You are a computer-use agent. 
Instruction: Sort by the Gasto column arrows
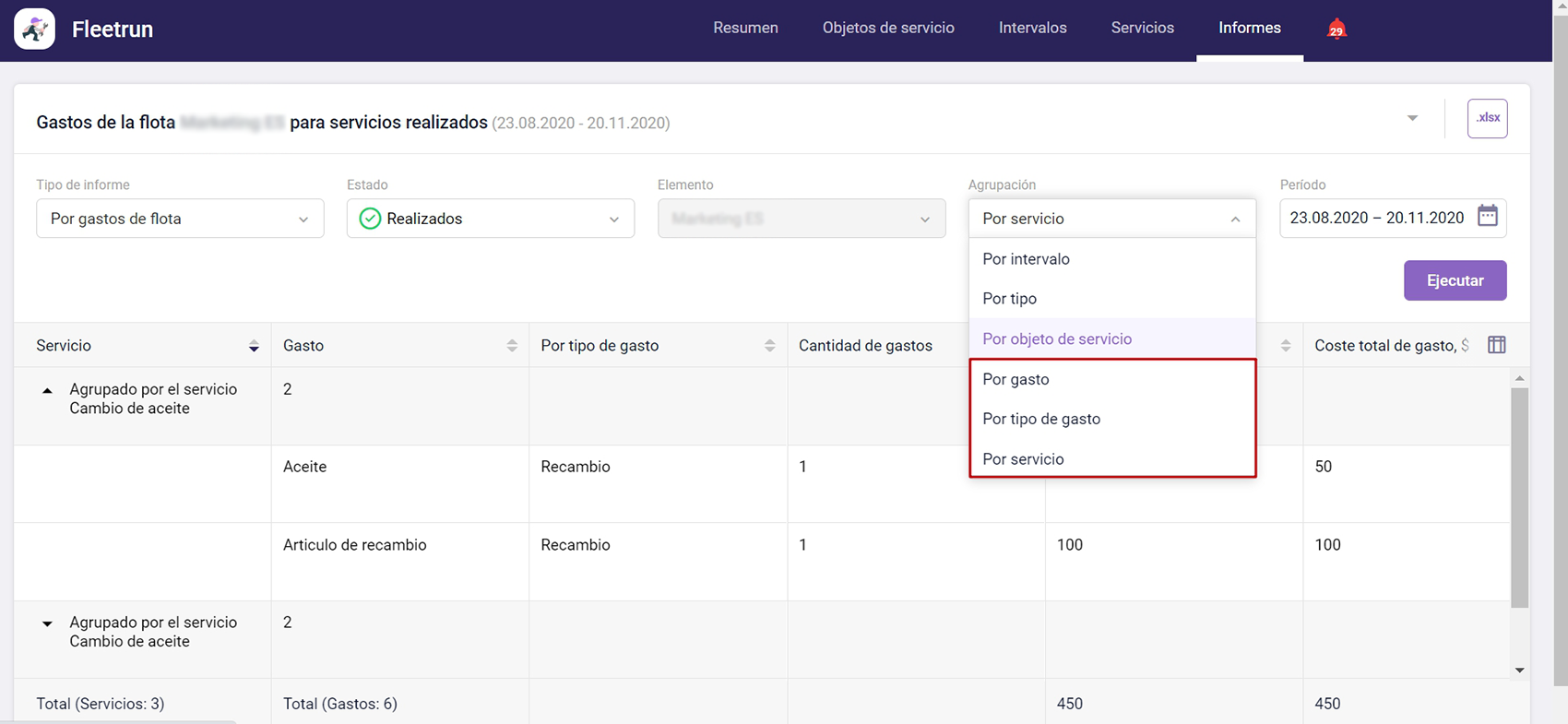pyautogui.click(x=512, y=346)
